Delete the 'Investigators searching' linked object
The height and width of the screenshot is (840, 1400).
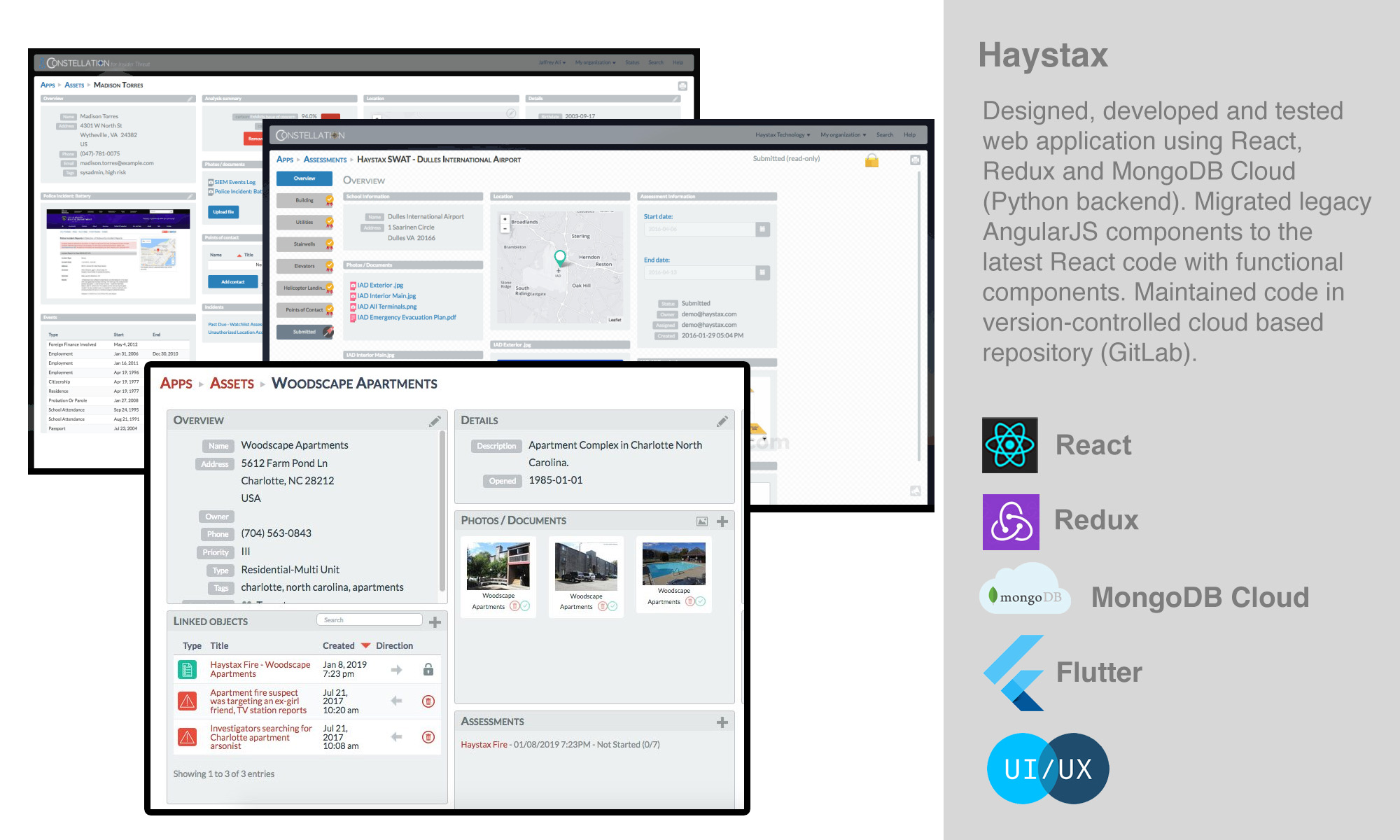(x=428, y=736)
